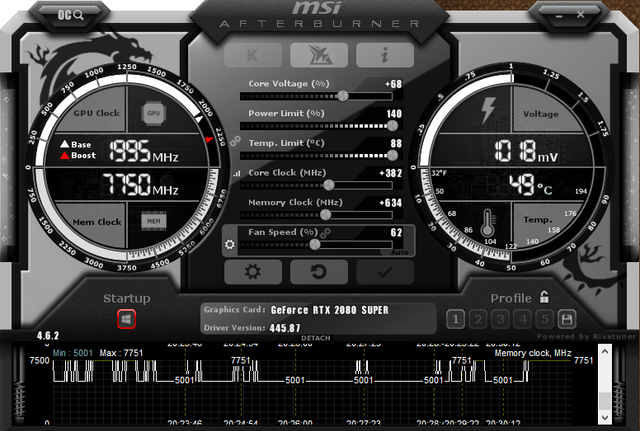Click the DETACH monitor button
Viewport: 640px width, 431px height.
point(316,338)
